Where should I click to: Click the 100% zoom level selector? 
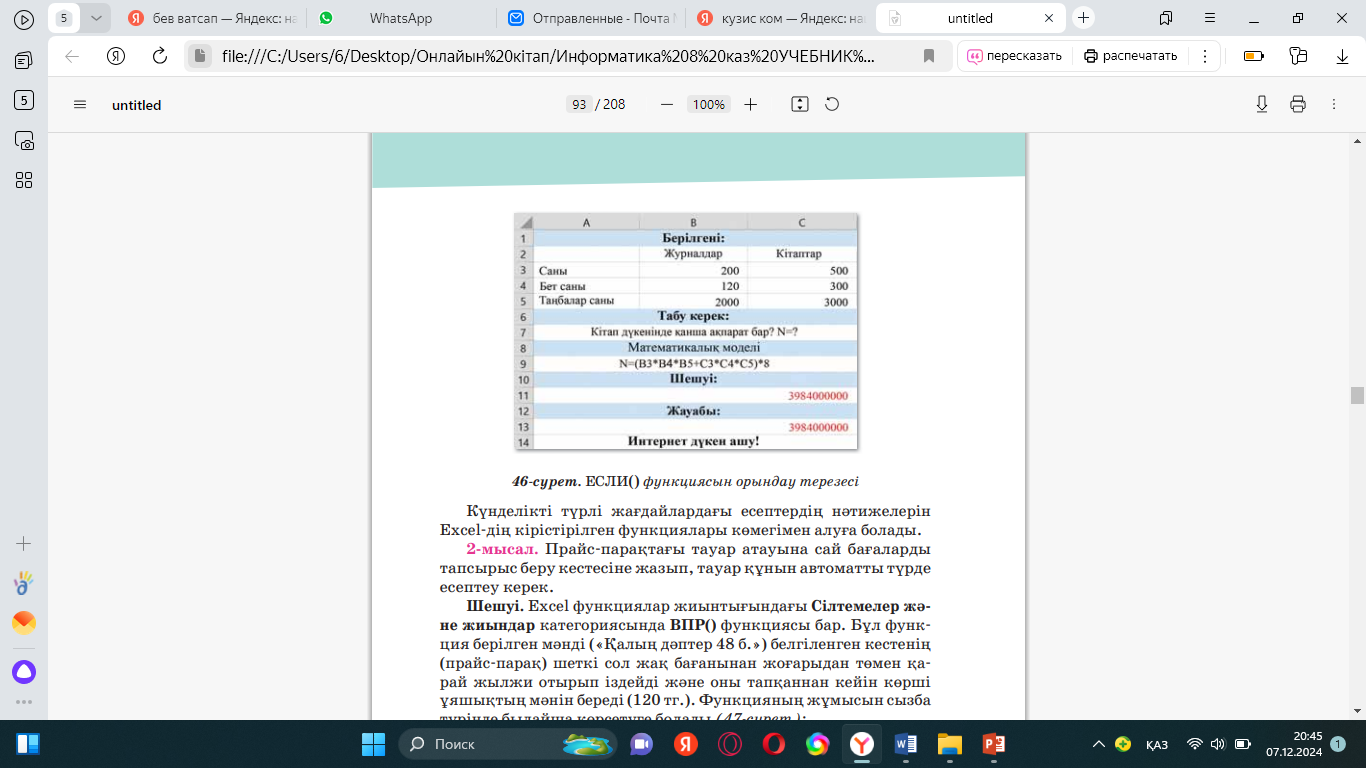(x=709, y=104)
